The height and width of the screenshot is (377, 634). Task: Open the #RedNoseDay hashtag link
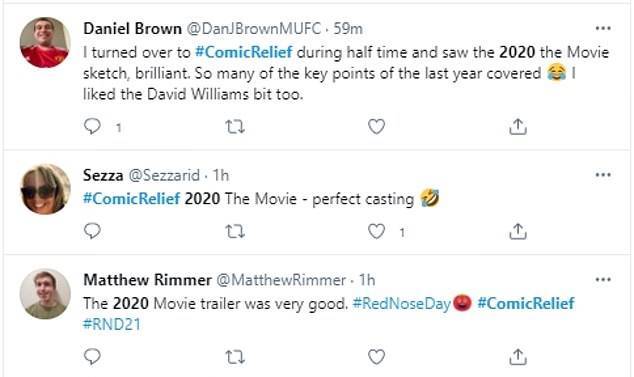[402, 303]
